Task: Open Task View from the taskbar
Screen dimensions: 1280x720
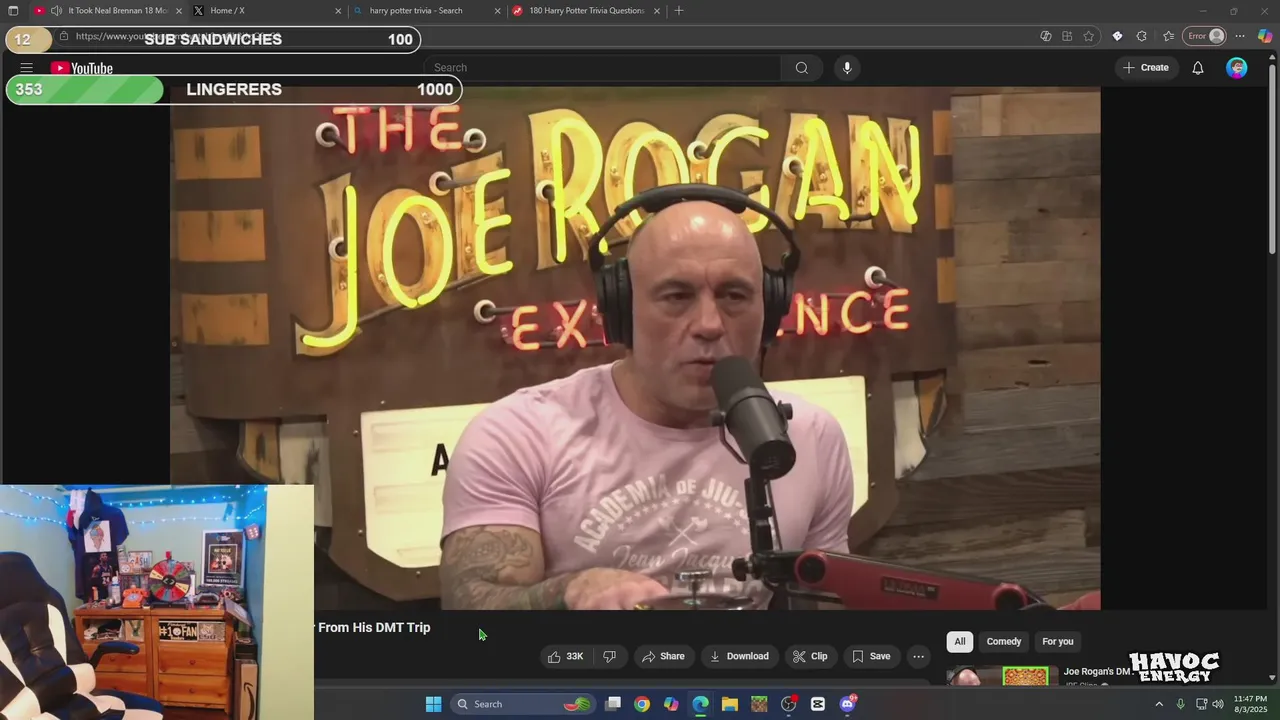Action: tap(613, 704)
